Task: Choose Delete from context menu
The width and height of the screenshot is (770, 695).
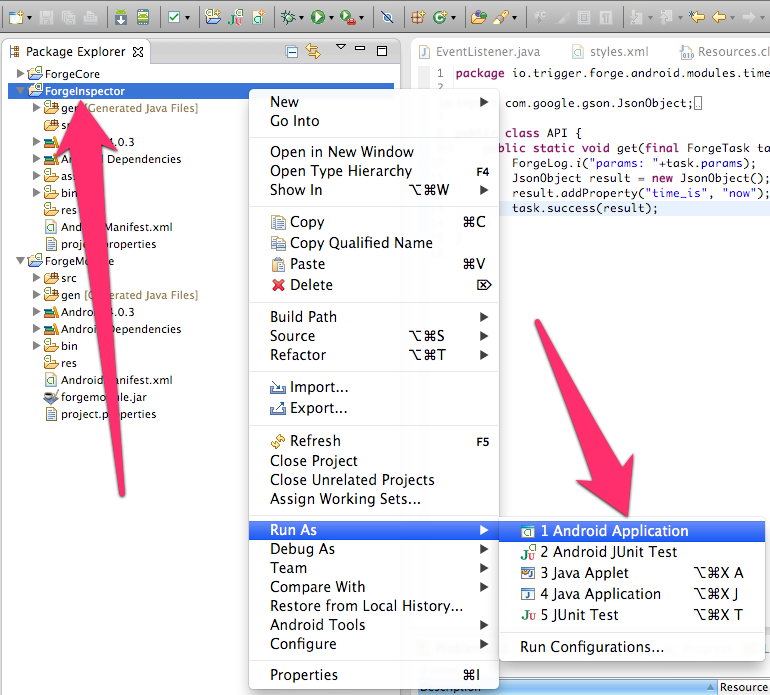Action: (x=374, y=285)
